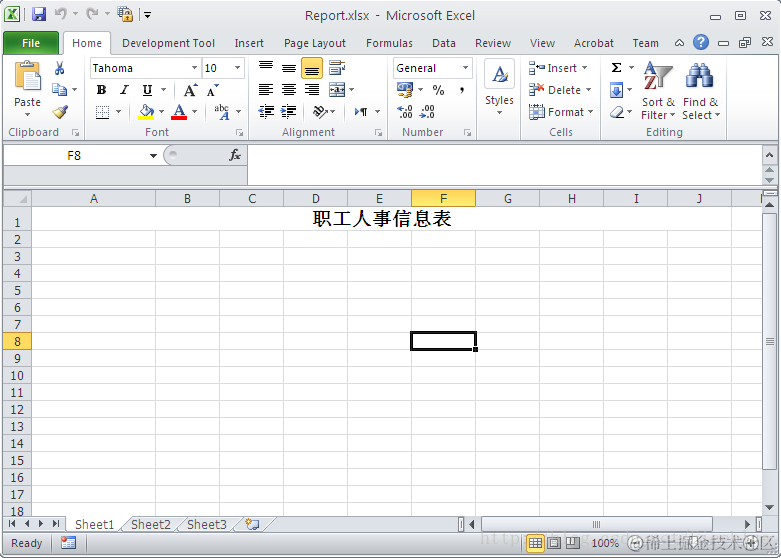Open the File tab

coord(31,43)
